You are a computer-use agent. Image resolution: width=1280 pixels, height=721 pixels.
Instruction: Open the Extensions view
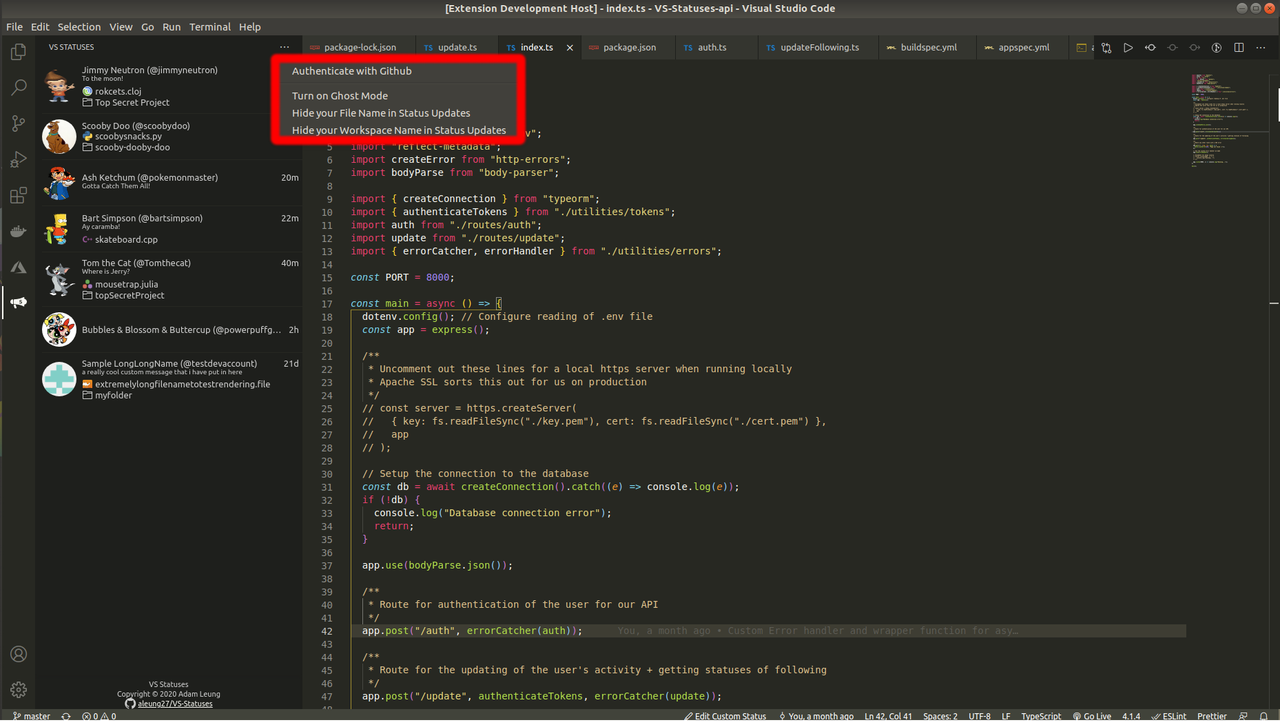[18, 196]
